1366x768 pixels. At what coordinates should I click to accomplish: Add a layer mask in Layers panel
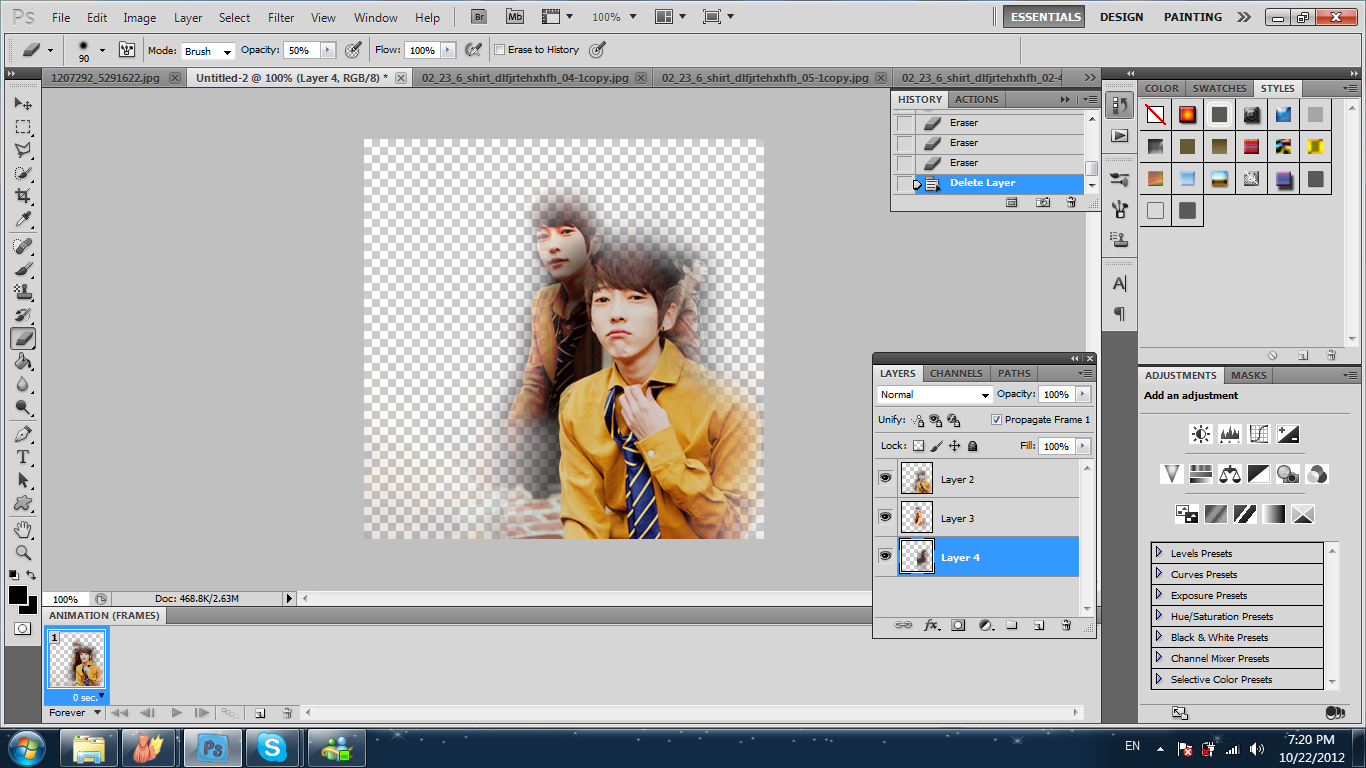click(958, 625)
